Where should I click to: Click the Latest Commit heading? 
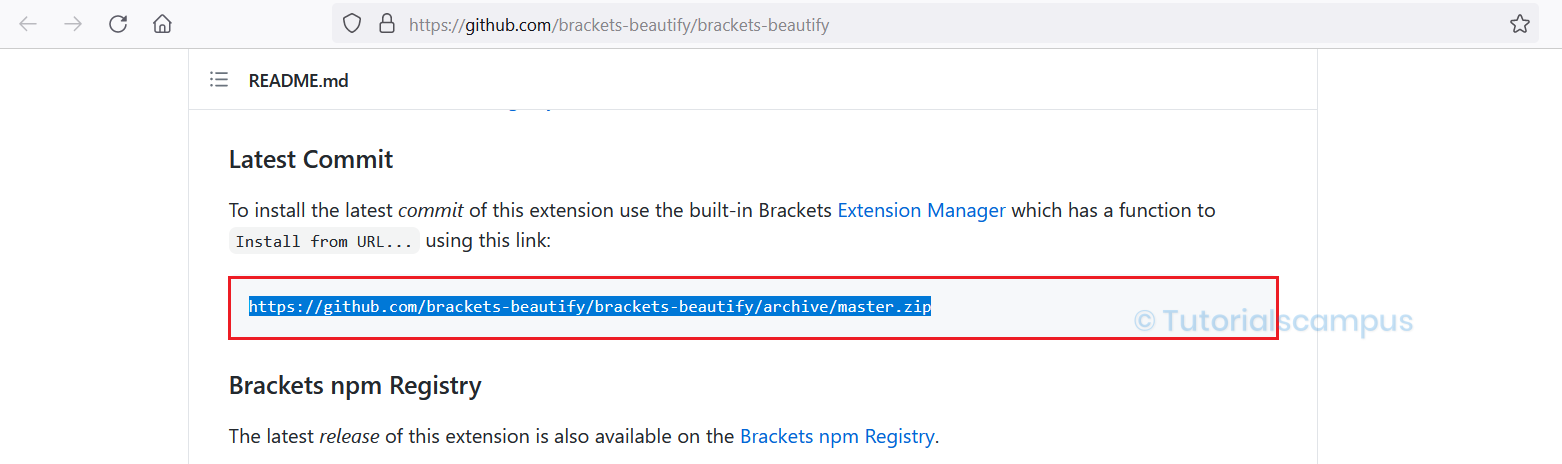click(311, 159)
